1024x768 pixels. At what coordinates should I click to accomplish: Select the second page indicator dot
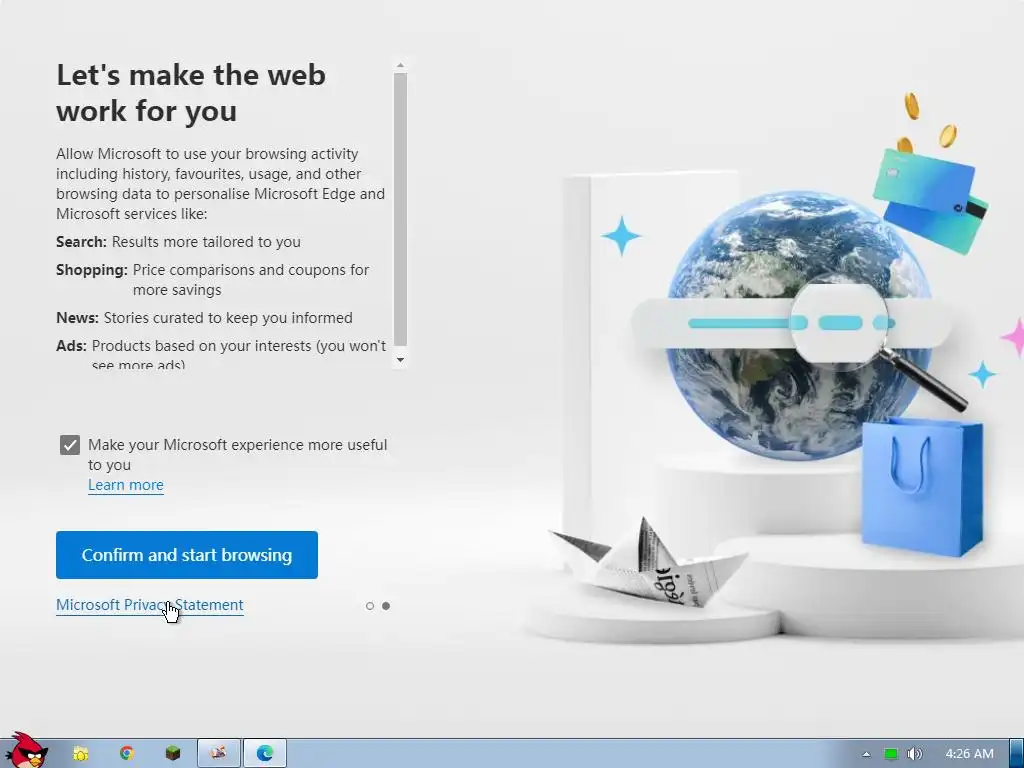pos(386,606)
